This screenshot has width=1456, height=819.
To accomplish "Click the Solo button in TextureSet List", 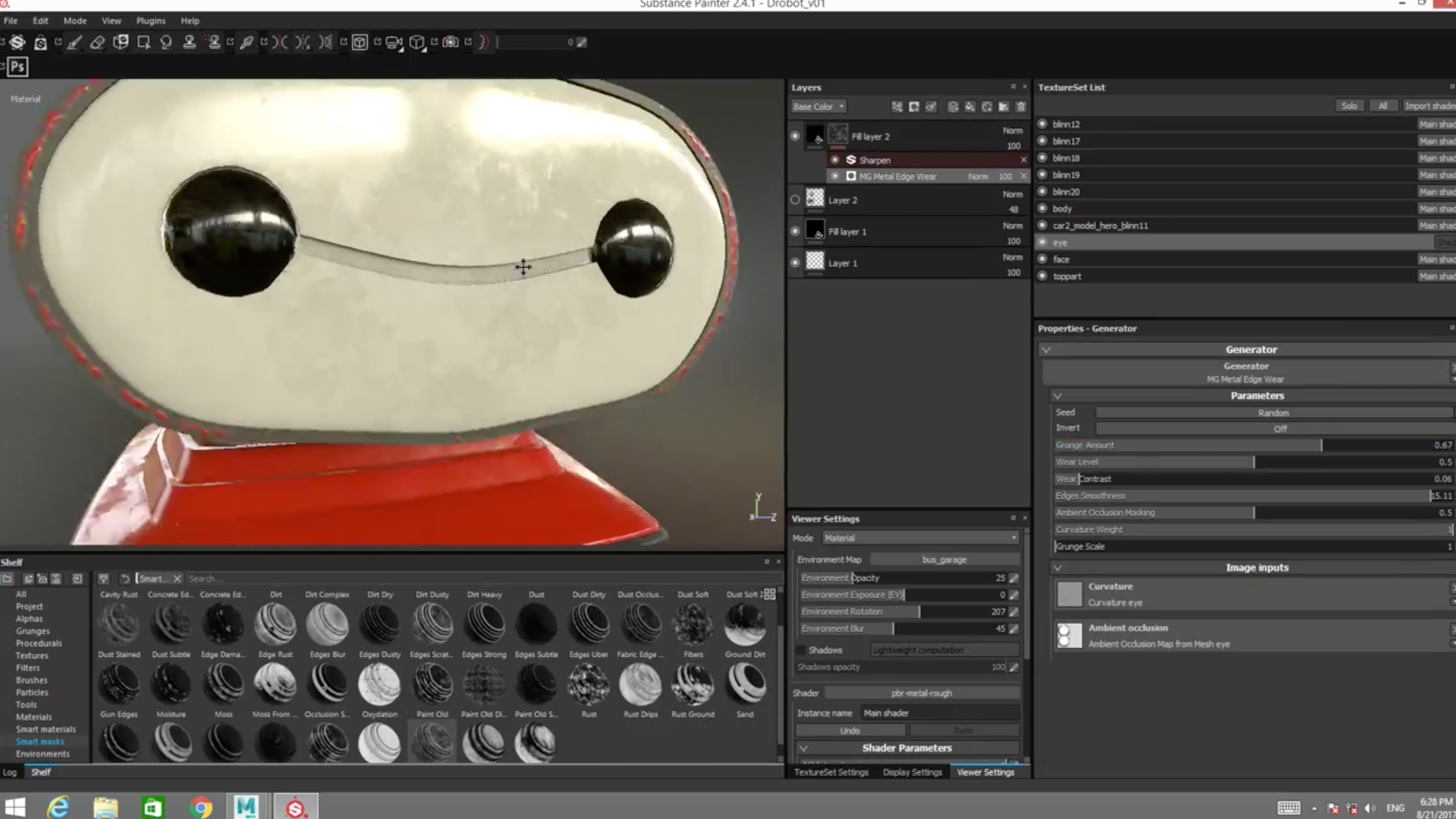I will point(1349,106).
